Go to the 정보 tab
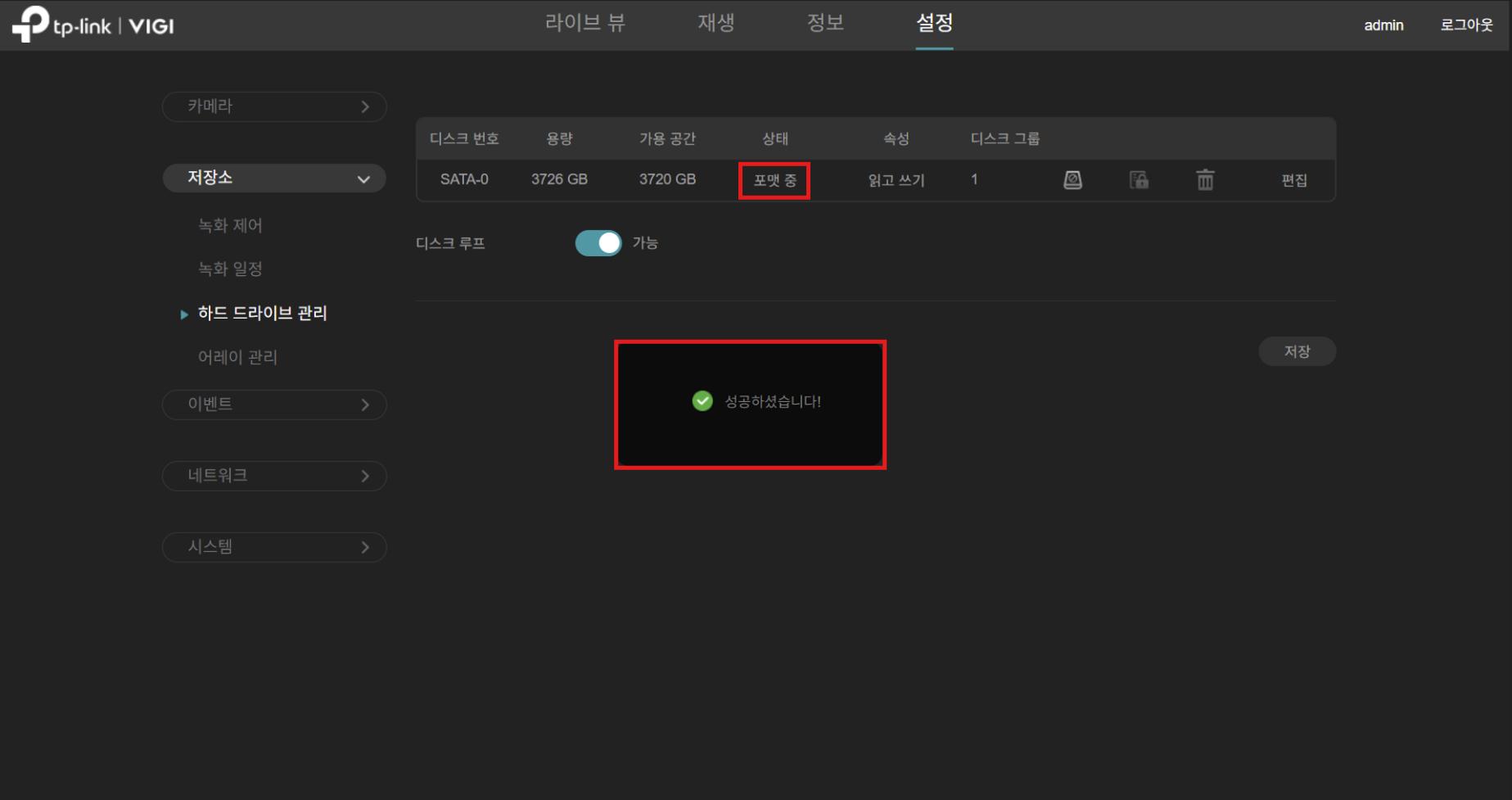This screenshot has height=800, width=1512. 825,23
